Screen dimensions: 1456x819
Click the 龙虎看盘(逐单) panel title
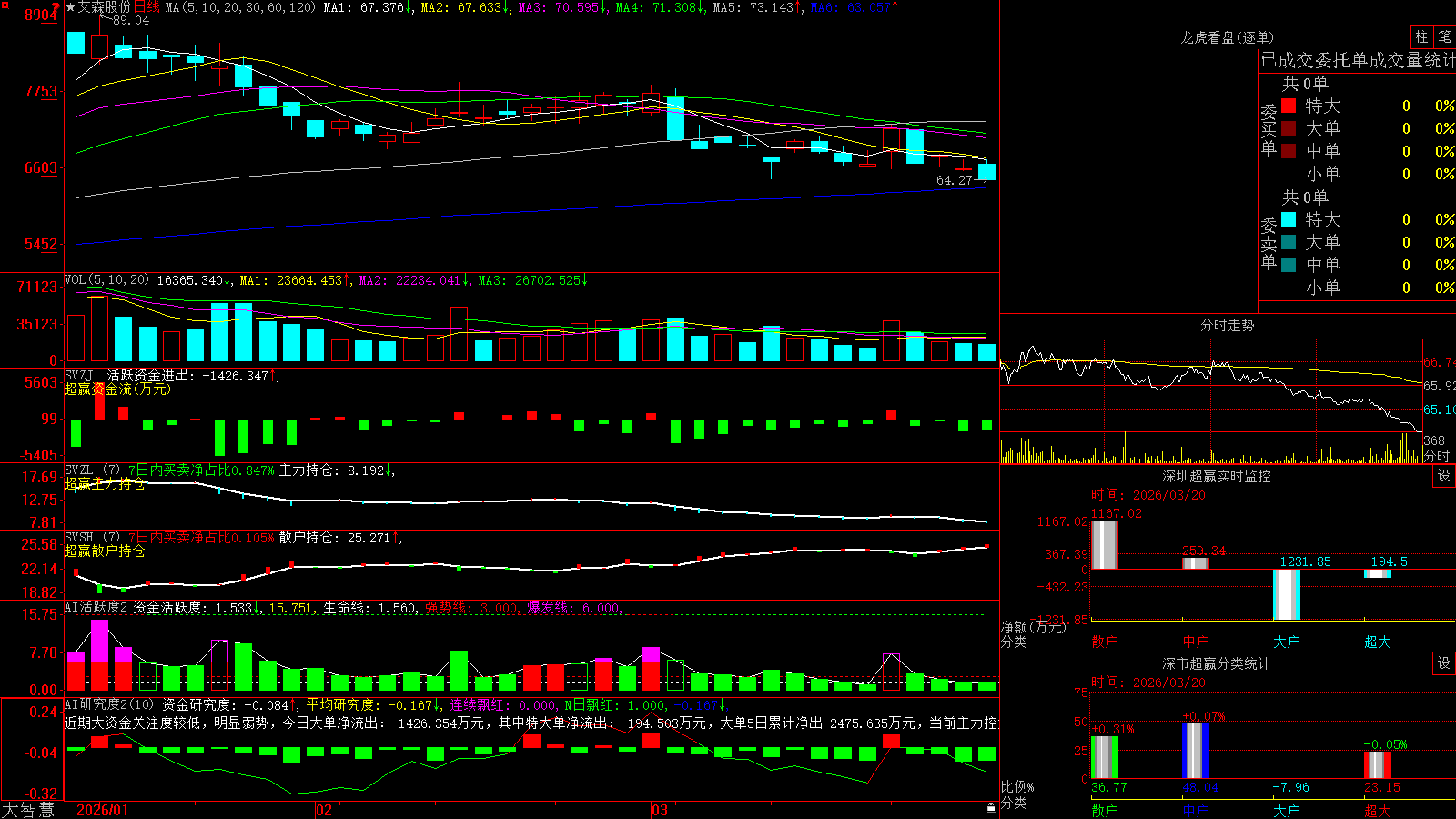[1227, 37]
